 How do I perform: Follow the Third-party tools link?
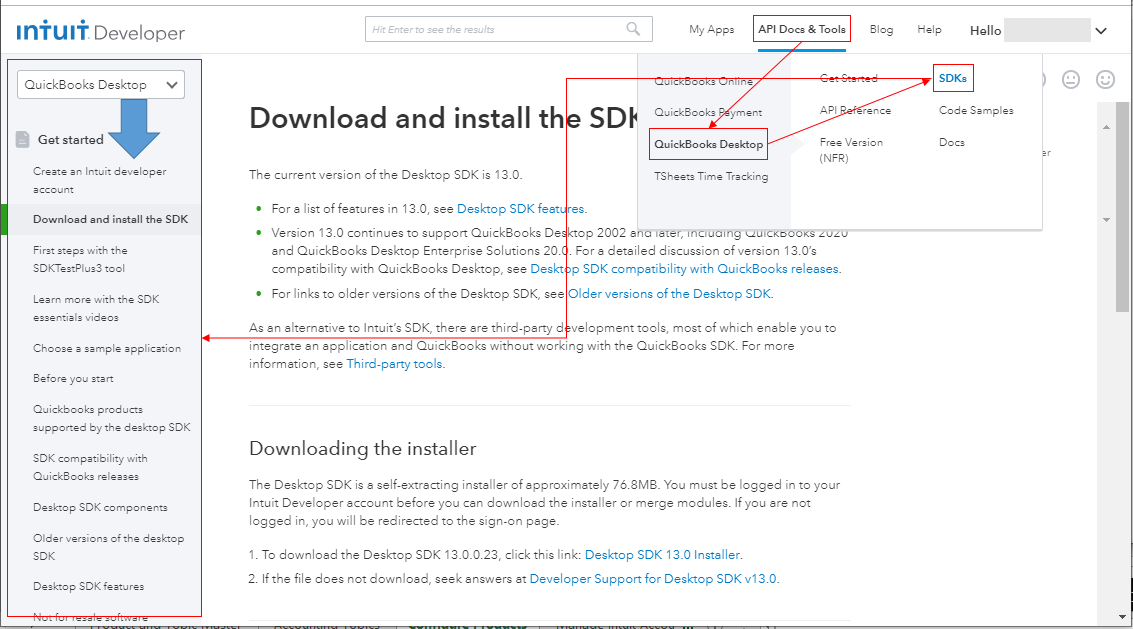[394, 364]
